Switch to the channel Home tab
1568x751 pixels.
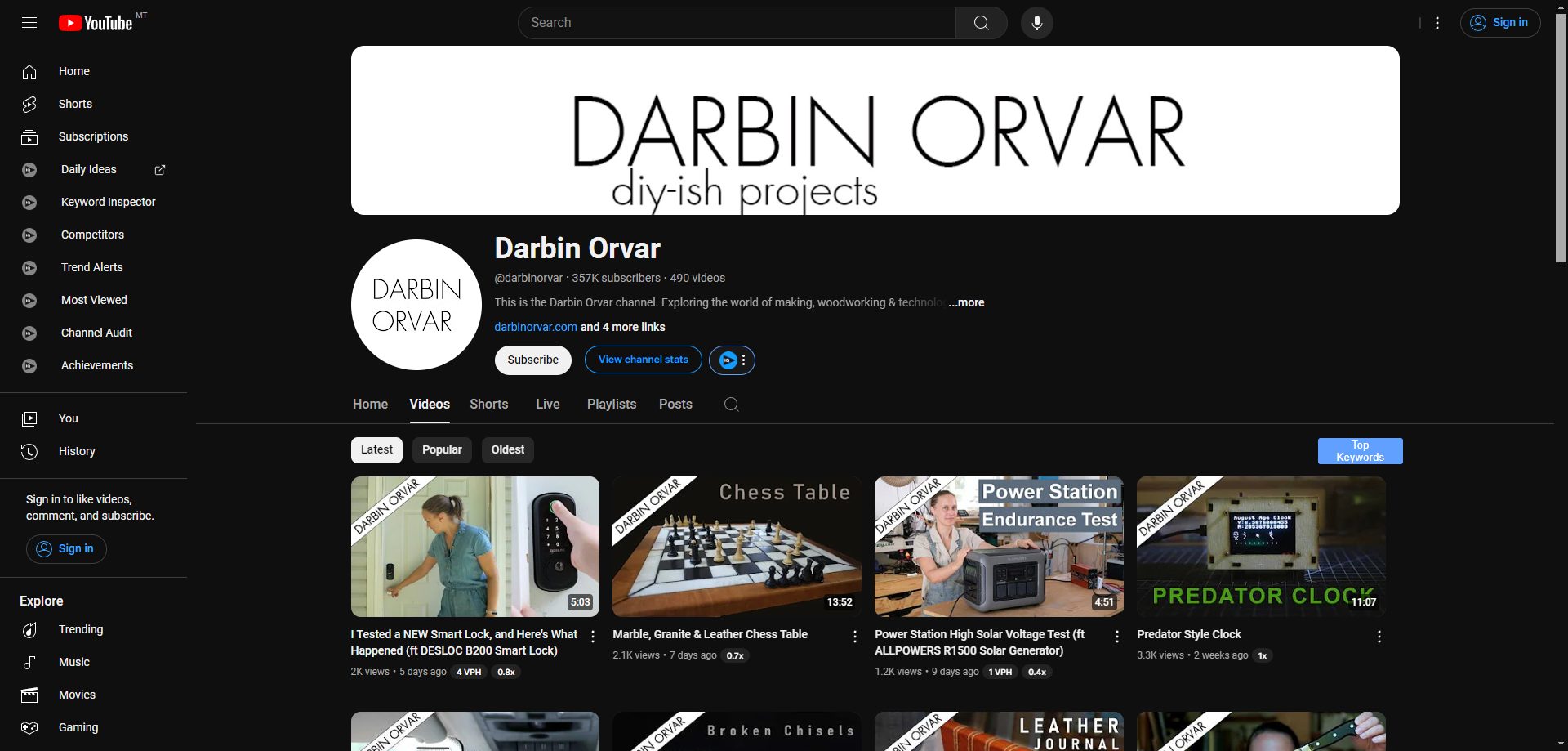[x=370, y=405]
